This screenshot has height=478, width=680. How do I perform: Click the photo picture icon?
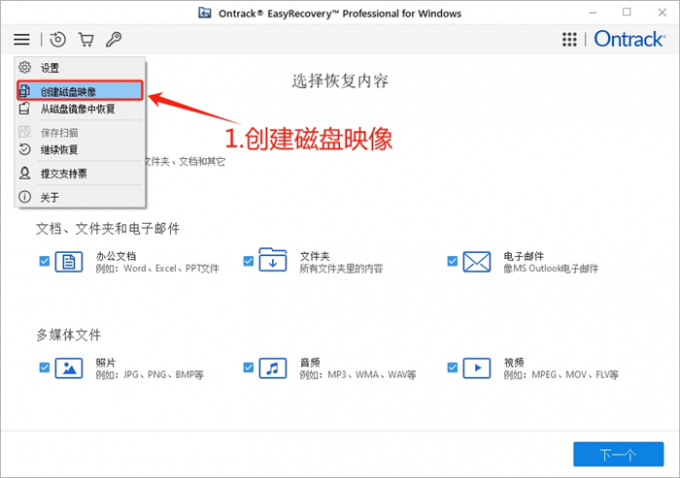coord(69,368)
